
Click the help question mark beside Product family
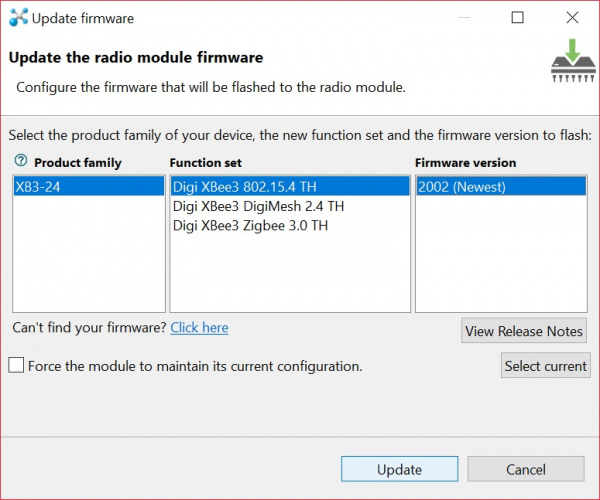[x=21, y=160]
